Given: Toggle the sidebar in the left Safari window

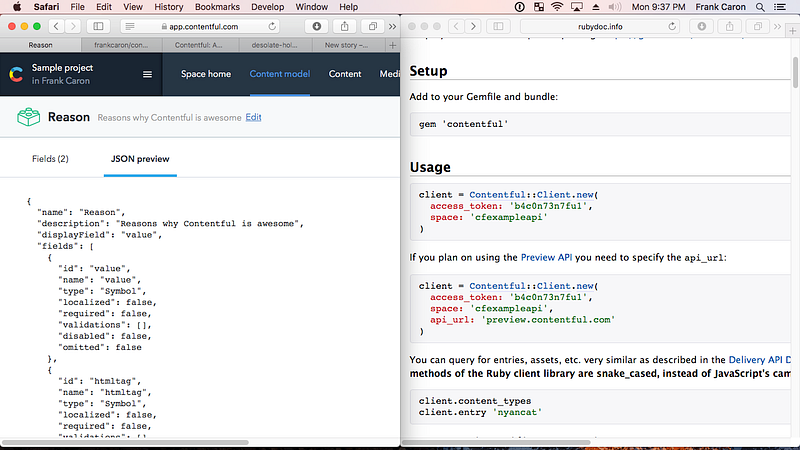Looking at the screenshot, I should [x=98, y=25].
